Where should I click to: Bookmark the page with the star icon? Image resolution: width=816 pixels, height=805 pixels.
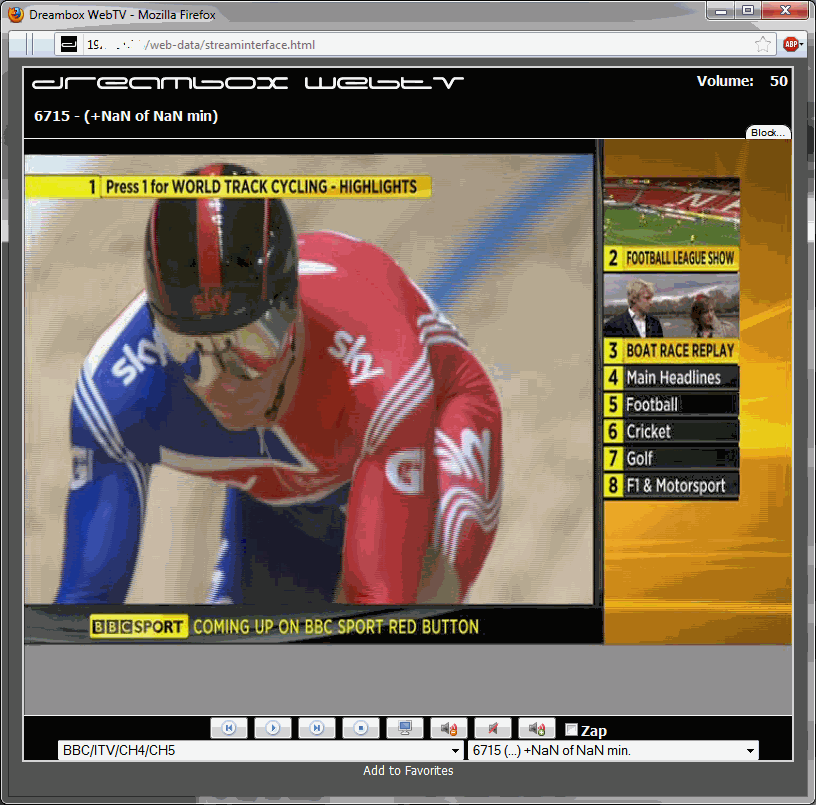(763, 45)
